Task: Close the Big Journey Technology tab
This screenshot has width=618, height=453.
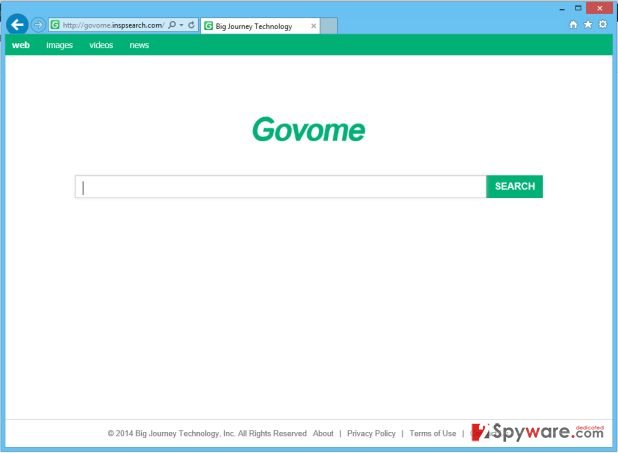Action: tap(314, 26)
